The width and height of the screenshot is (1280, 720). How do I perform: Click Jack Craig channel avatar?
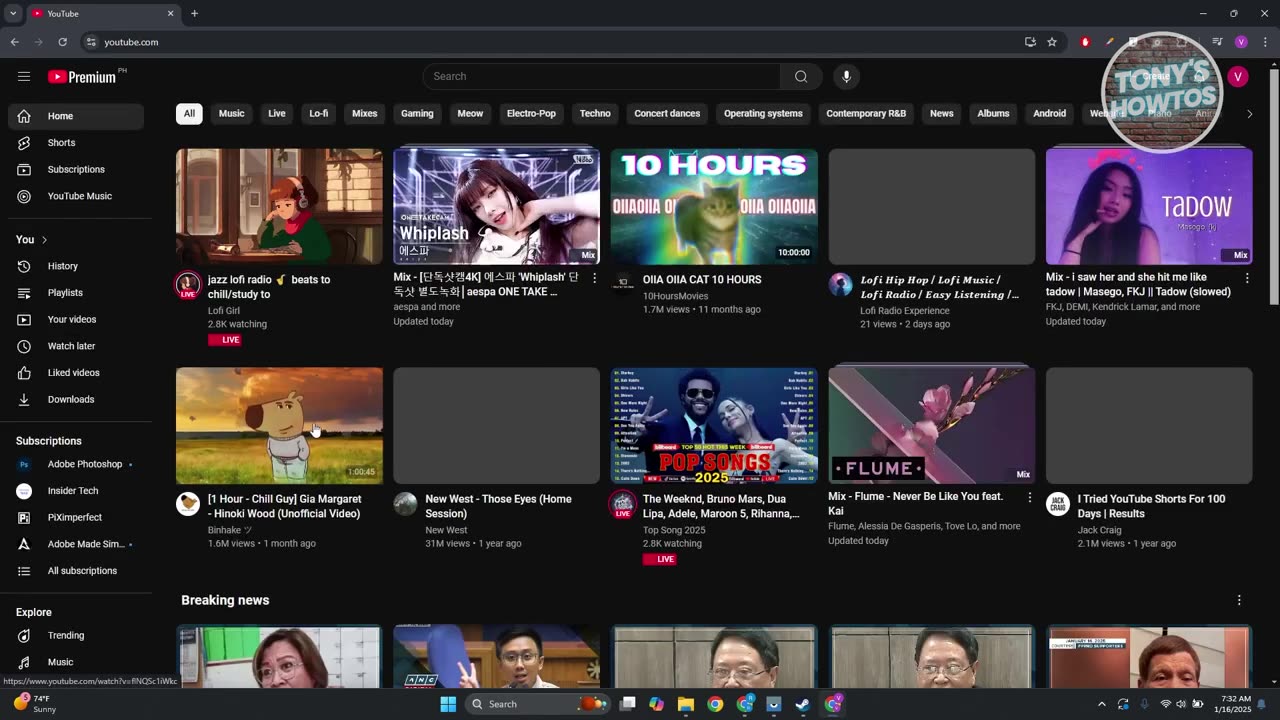click(x=1058, y=504)
